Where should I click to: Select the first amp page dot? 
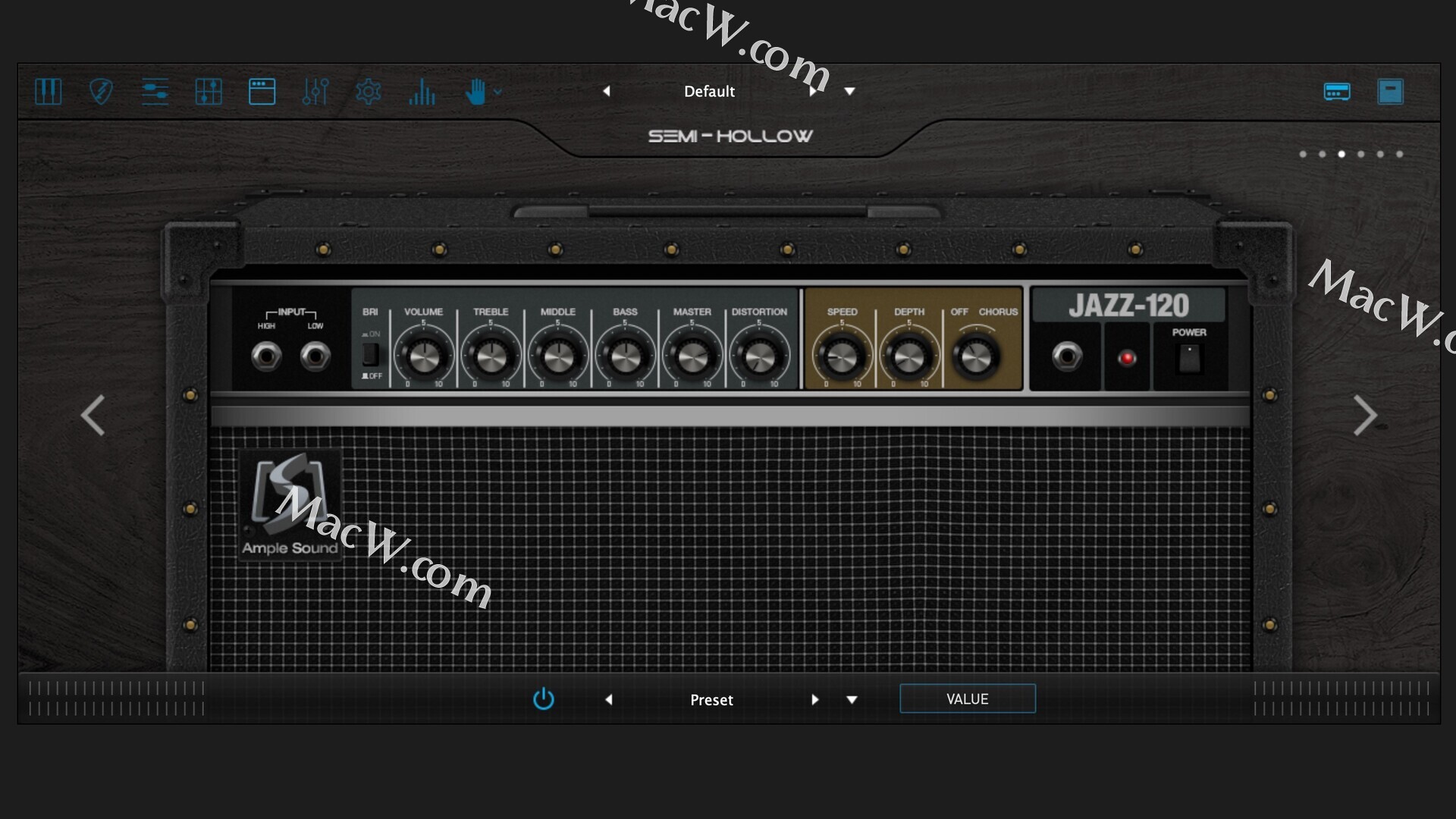pos(1303,154)
